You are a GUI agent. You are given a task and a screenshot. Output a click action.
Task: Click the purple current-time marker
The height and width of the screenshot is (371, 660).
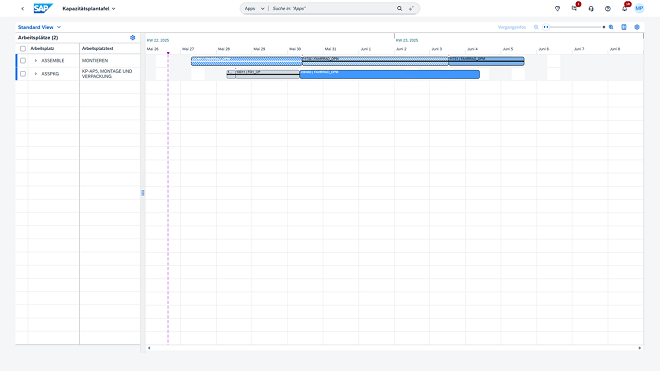[168, 53]
